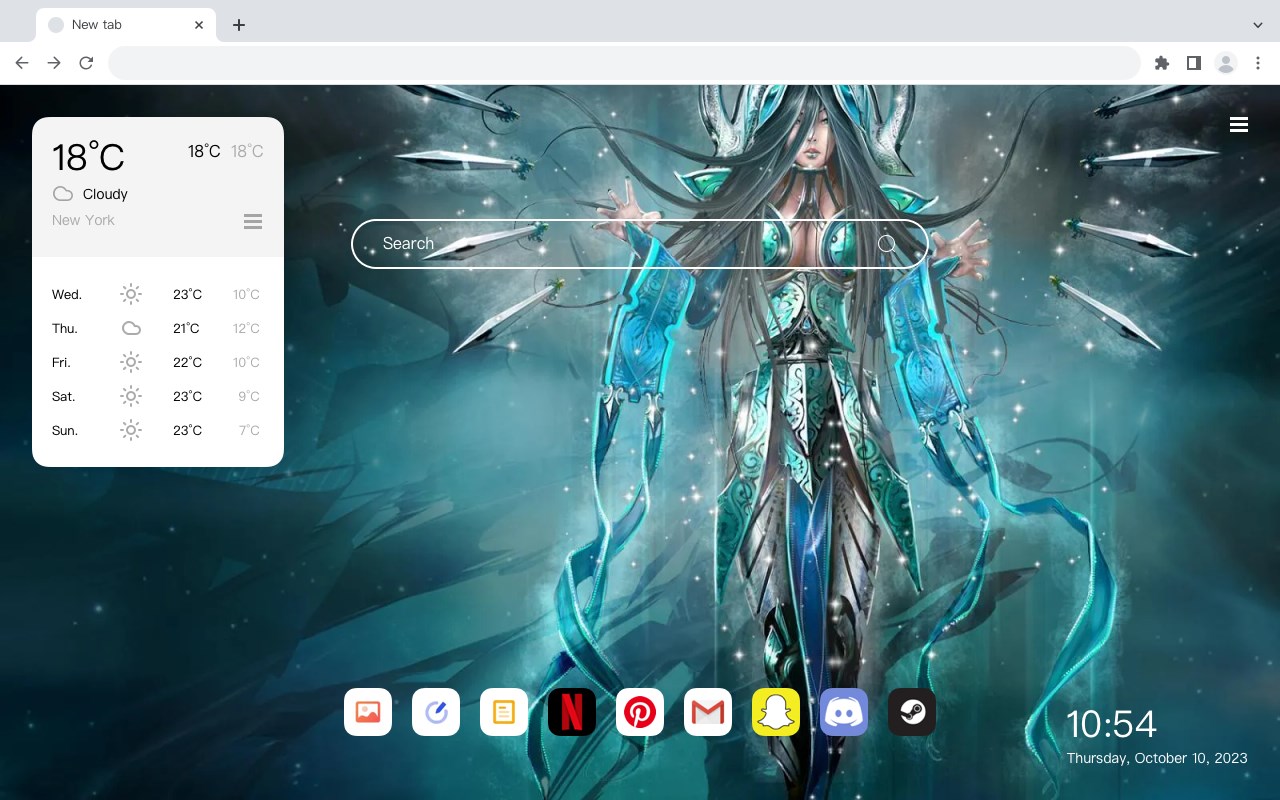Close the New tab tab
This screenshot has height=800, width=1280.
tap(199, 25)
